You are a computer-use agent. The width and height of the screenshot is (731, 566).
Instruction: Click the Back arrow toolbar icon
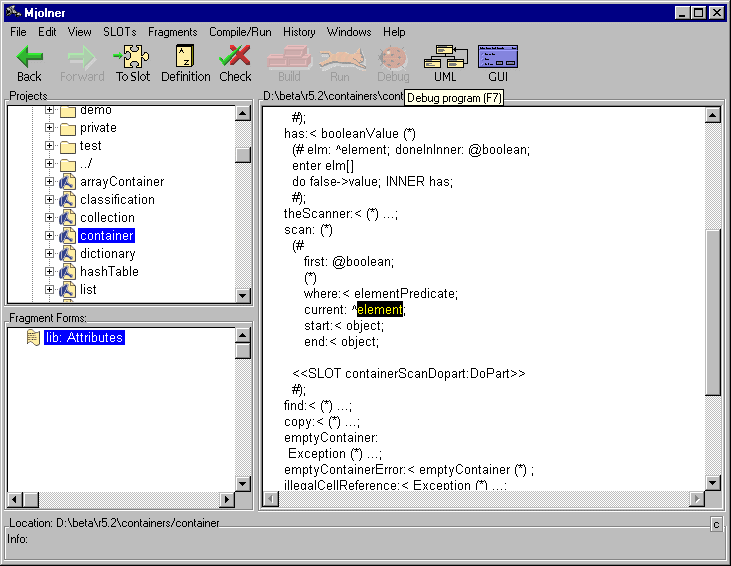[29, 57]
